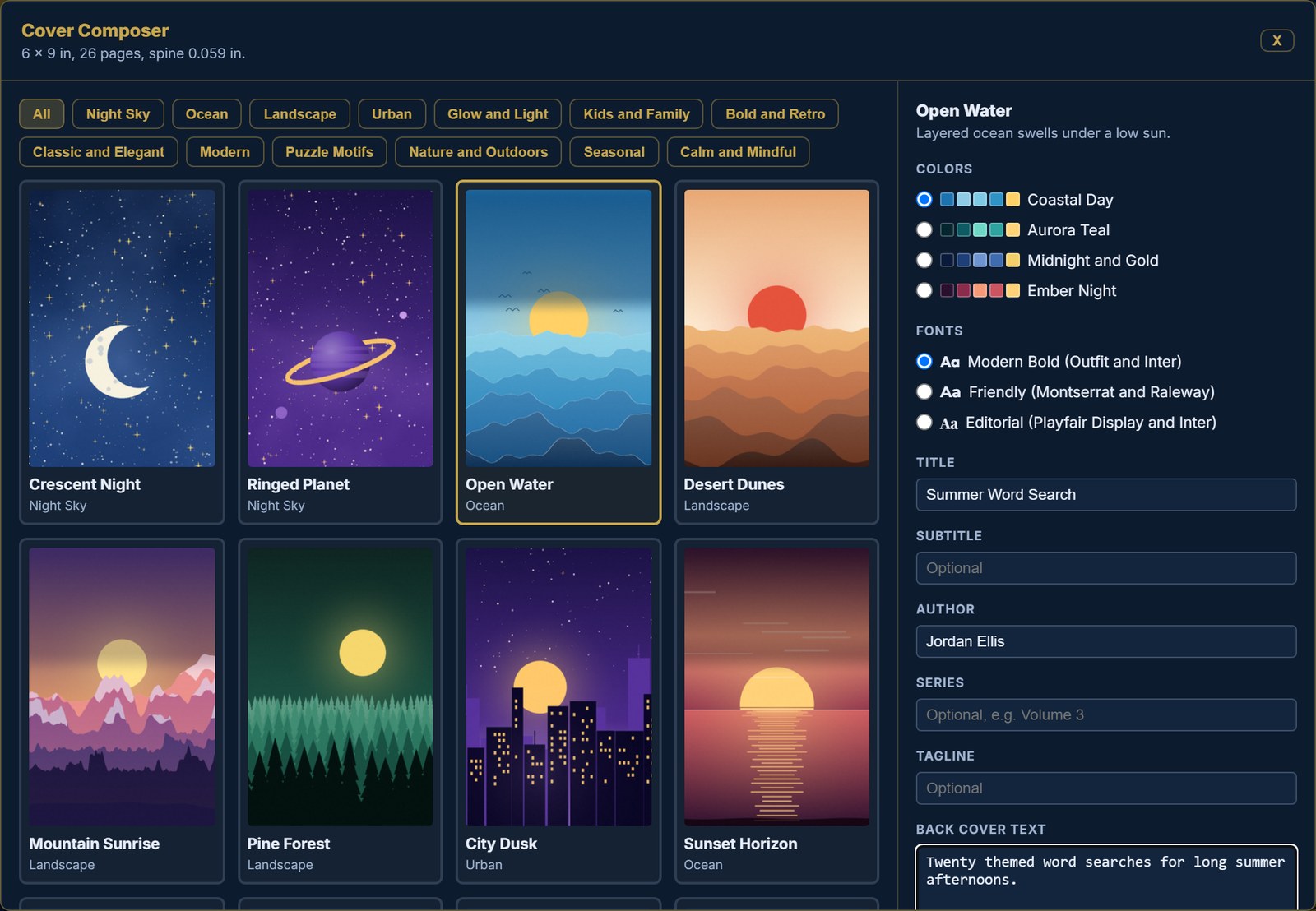Choose the Ringed Planet cover design
1316x911 pixels.
click(x=340, y=352)
